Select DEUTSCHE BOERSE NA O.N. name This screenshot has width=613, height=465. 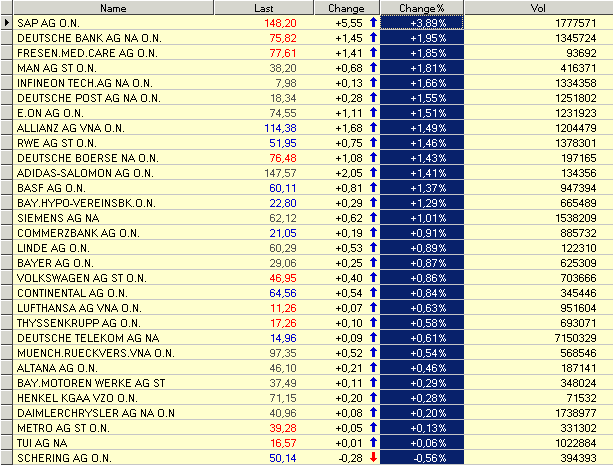88,158
